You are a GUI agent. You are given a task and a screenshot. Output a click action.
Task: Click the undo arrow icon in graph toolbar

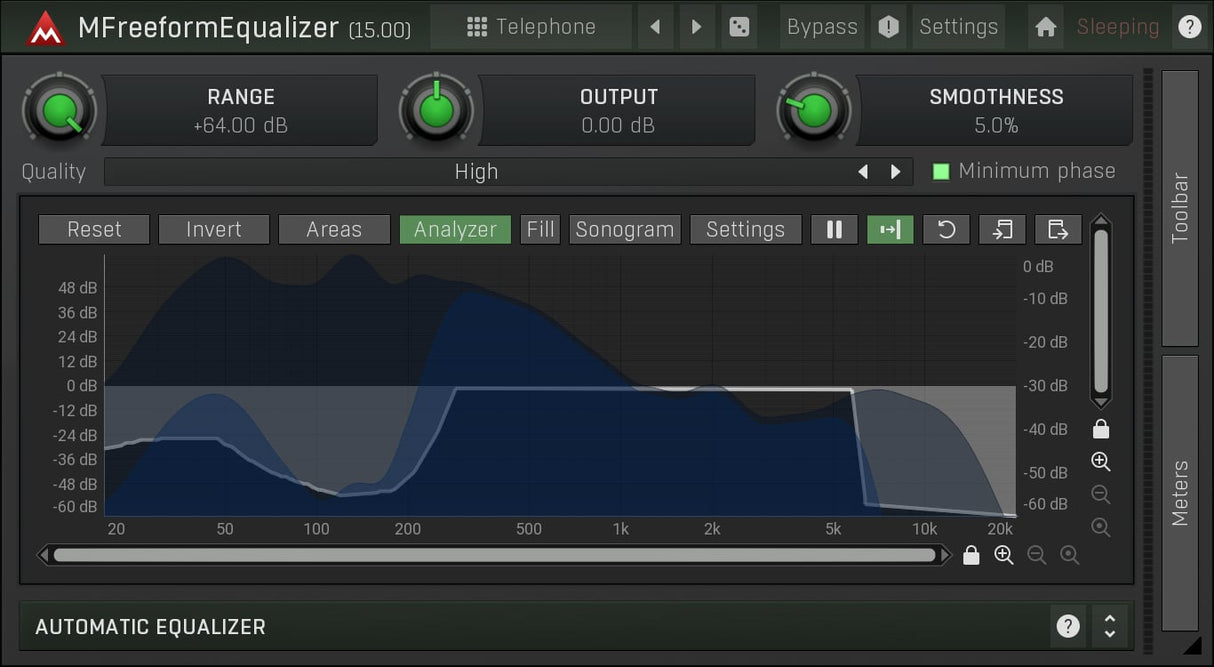coord(946,230)
